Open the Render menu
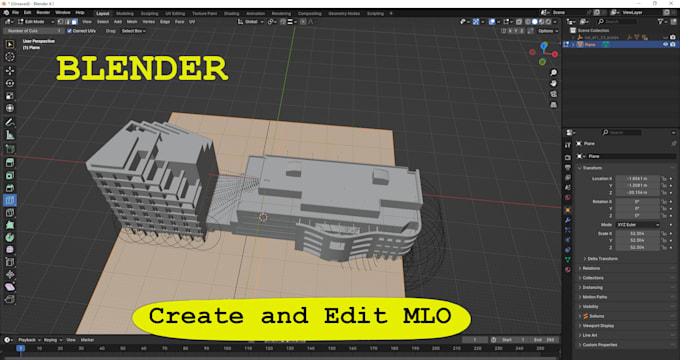This screenshot has height=360, width=680. pos(43,13)
